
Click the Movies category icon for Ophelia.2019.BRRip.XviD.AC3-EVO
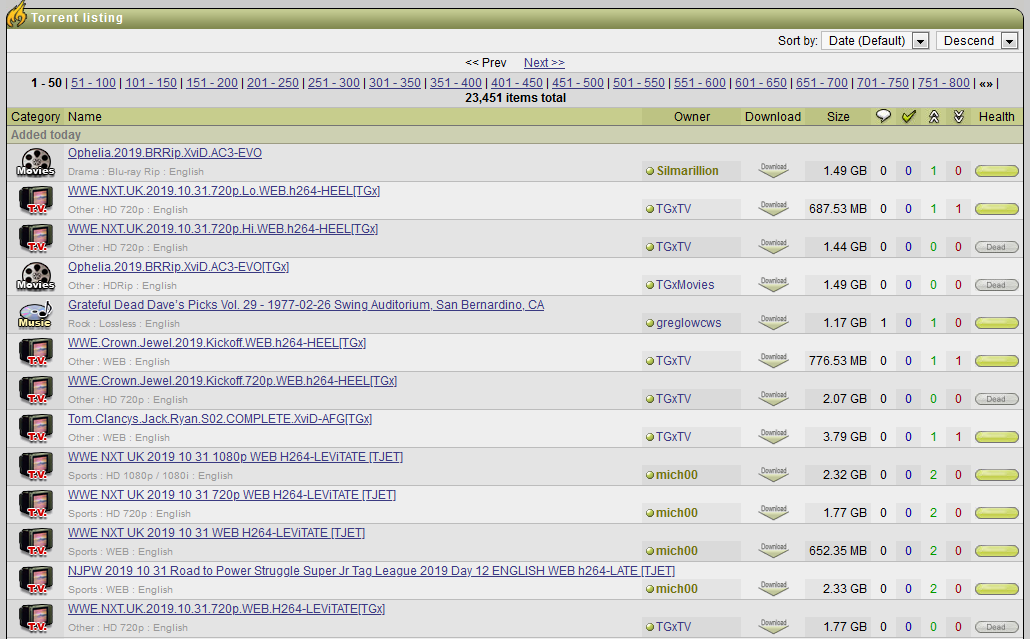pos(35,162)
